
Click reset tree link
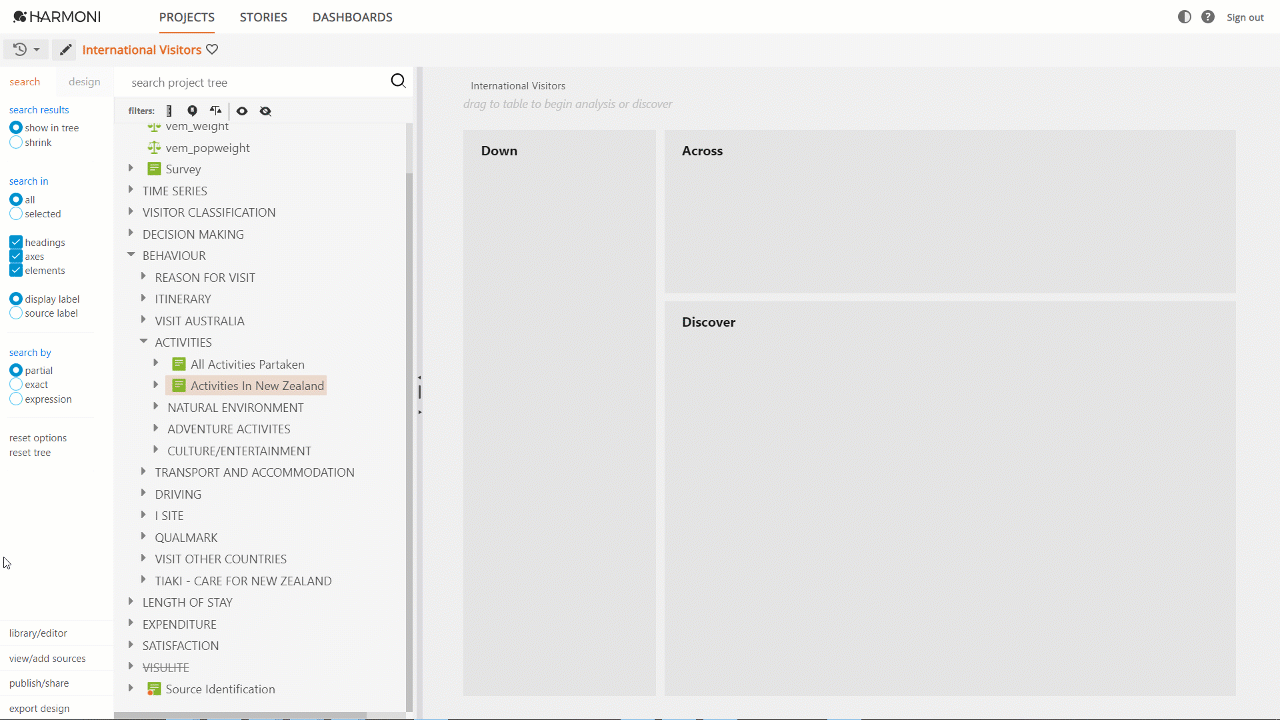point(30,453)
